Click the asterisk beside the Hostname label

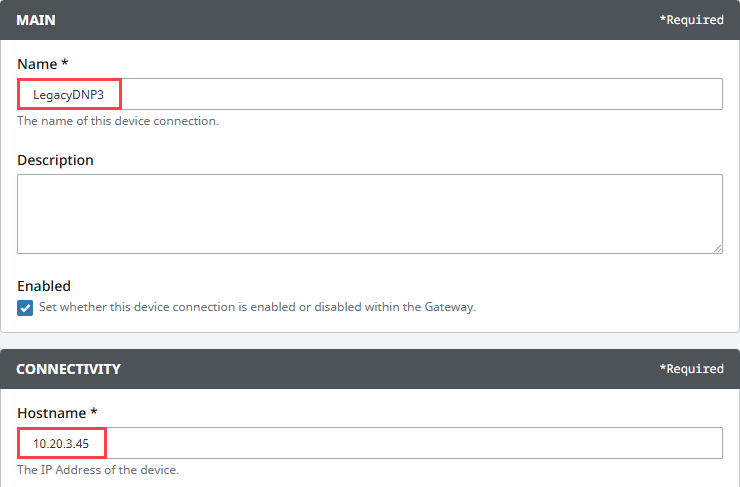pyautogui.click(x=94, y=411)
